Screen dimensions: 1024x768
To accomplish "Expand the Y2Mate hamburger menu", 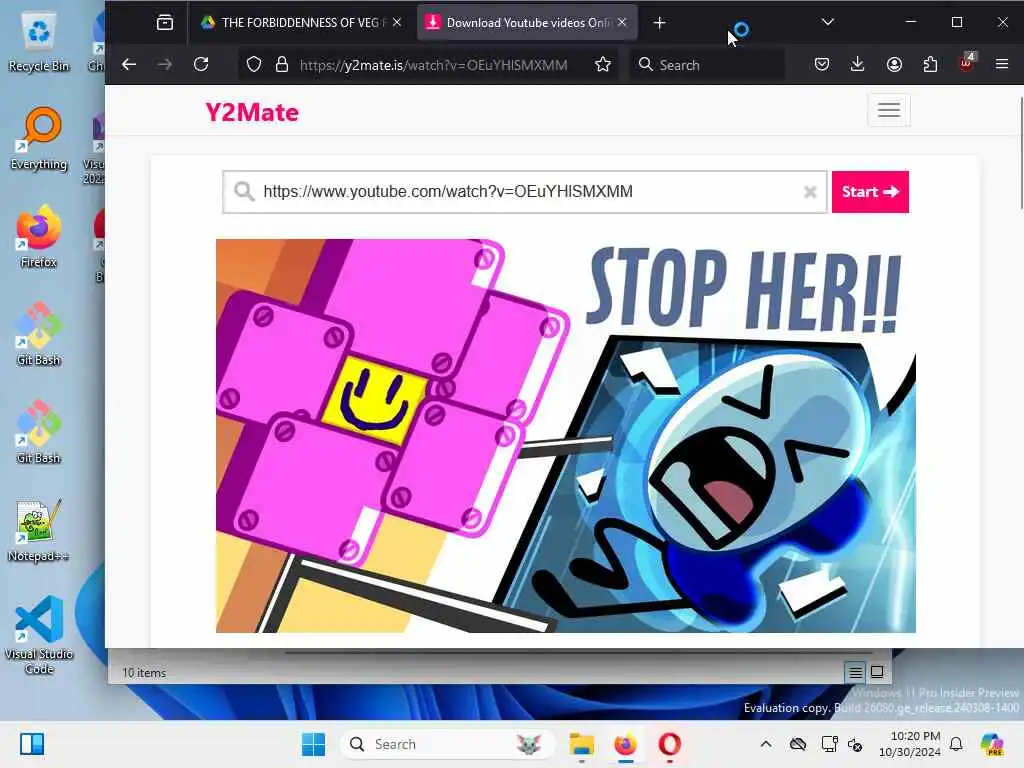I will (888, 110).
